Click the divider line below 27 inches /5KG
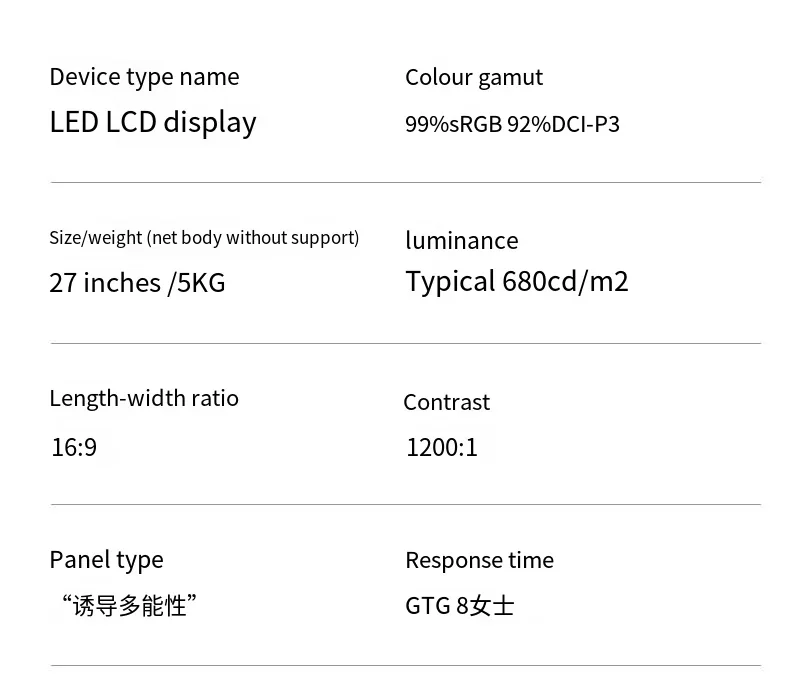 pyautogui.click(x=405, y=344)
